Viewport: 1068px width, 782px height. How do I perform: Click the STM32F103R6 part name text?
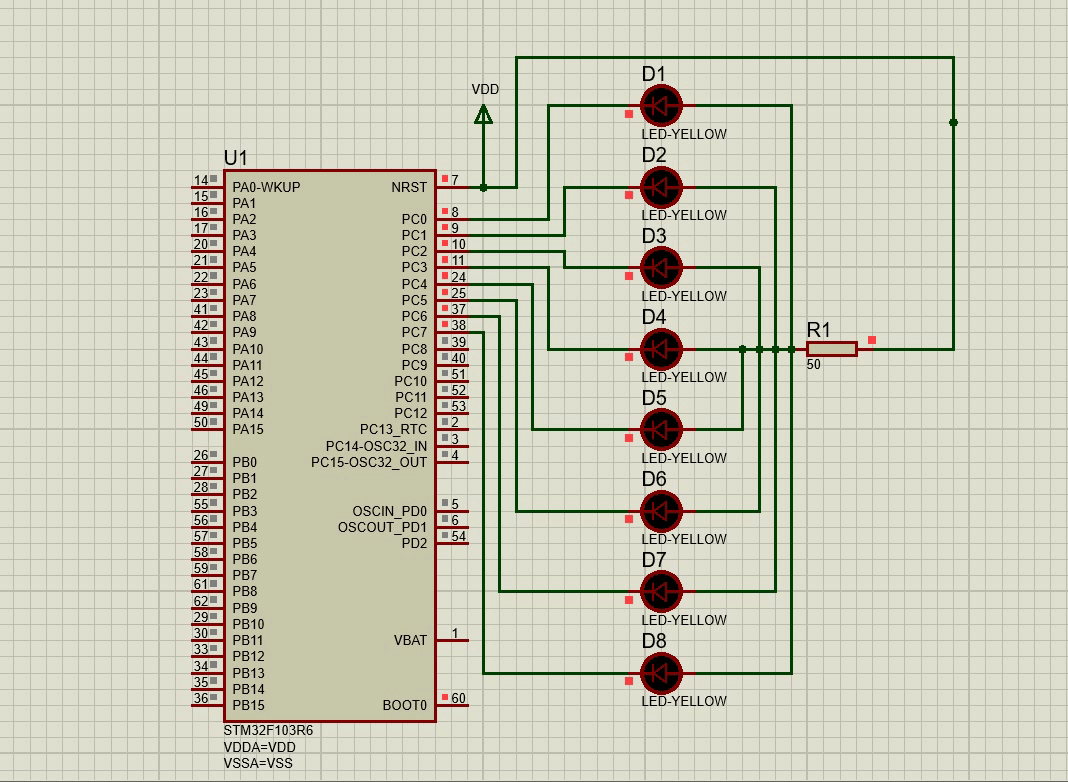[268, 730]
